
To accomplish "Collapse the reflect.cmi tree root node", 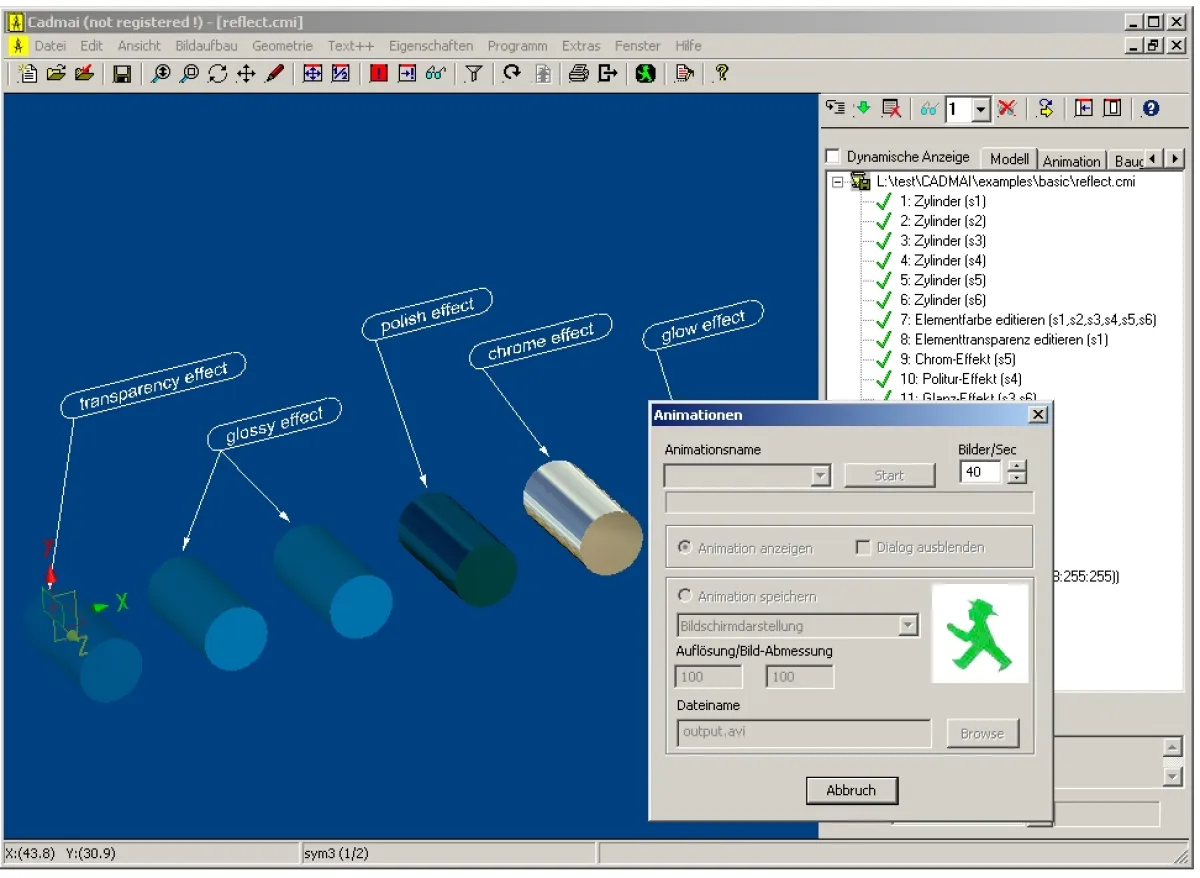I will 838,182.
